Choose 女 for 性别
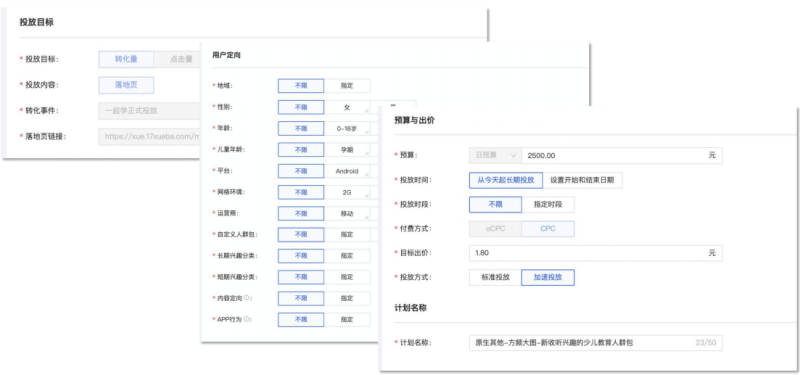 pos(347,107)
